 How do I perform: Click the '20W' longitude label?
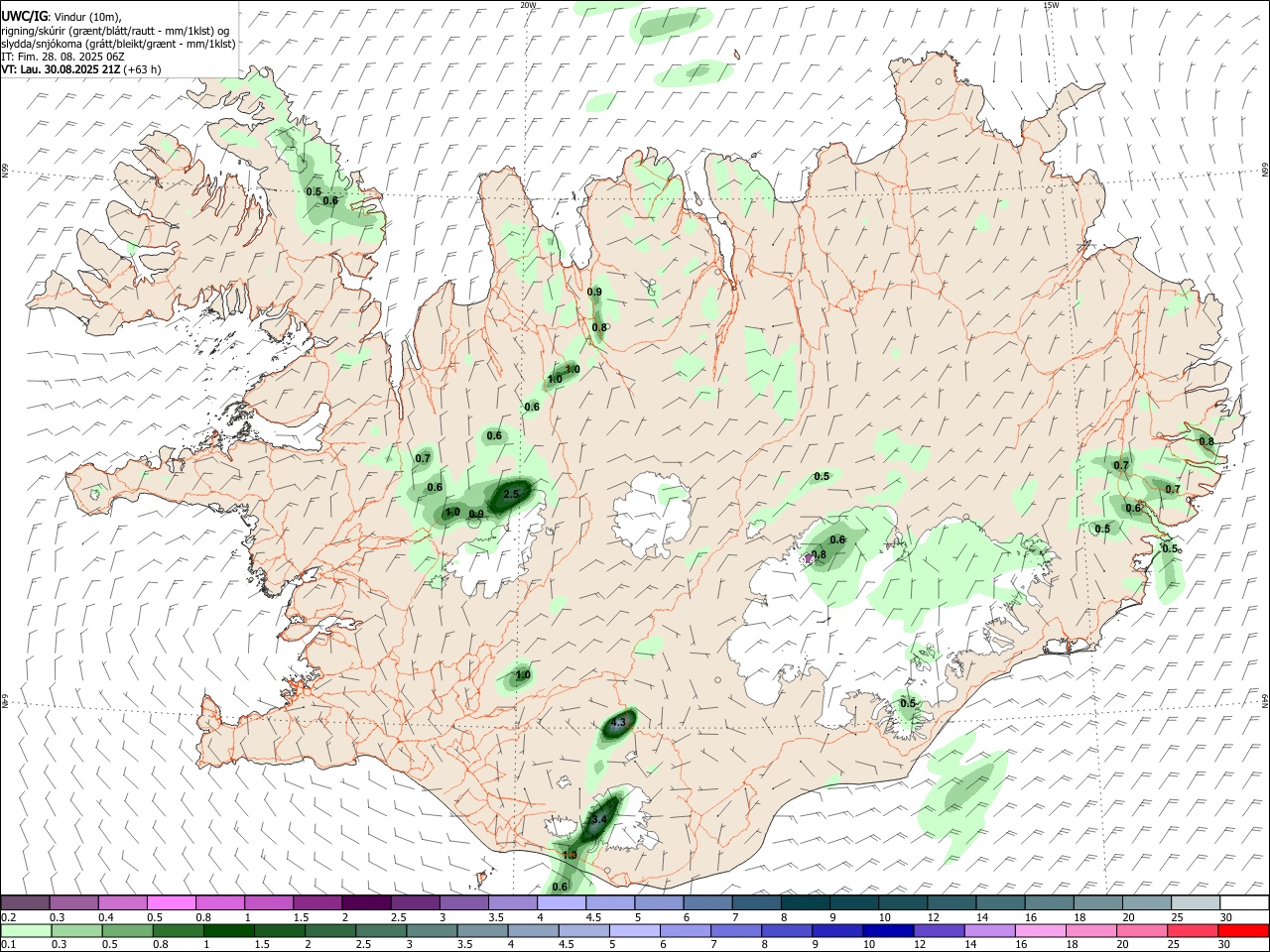click(x=528, y=5)
